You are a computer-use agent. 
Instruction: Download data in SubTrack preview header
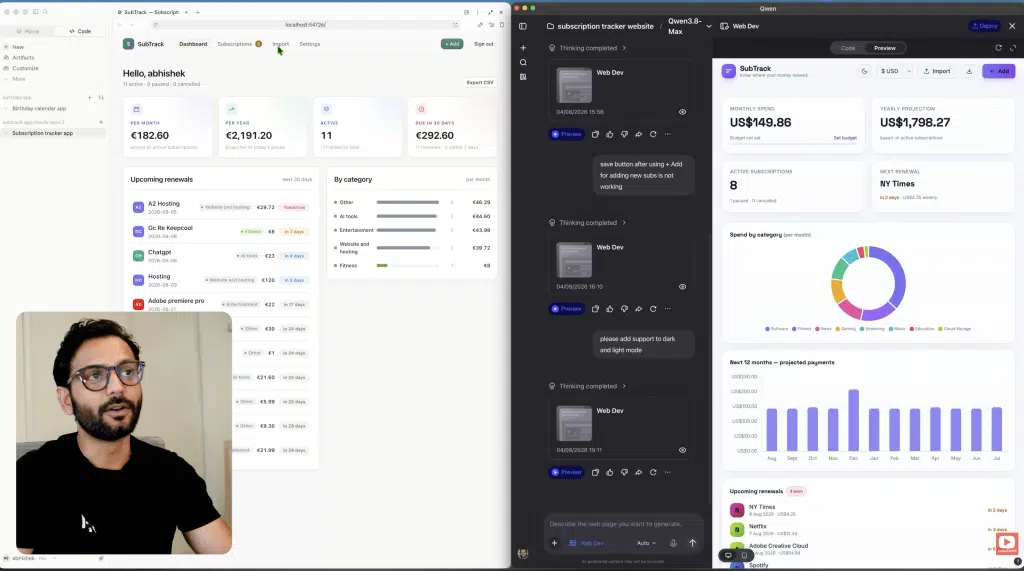click(969, 71)
